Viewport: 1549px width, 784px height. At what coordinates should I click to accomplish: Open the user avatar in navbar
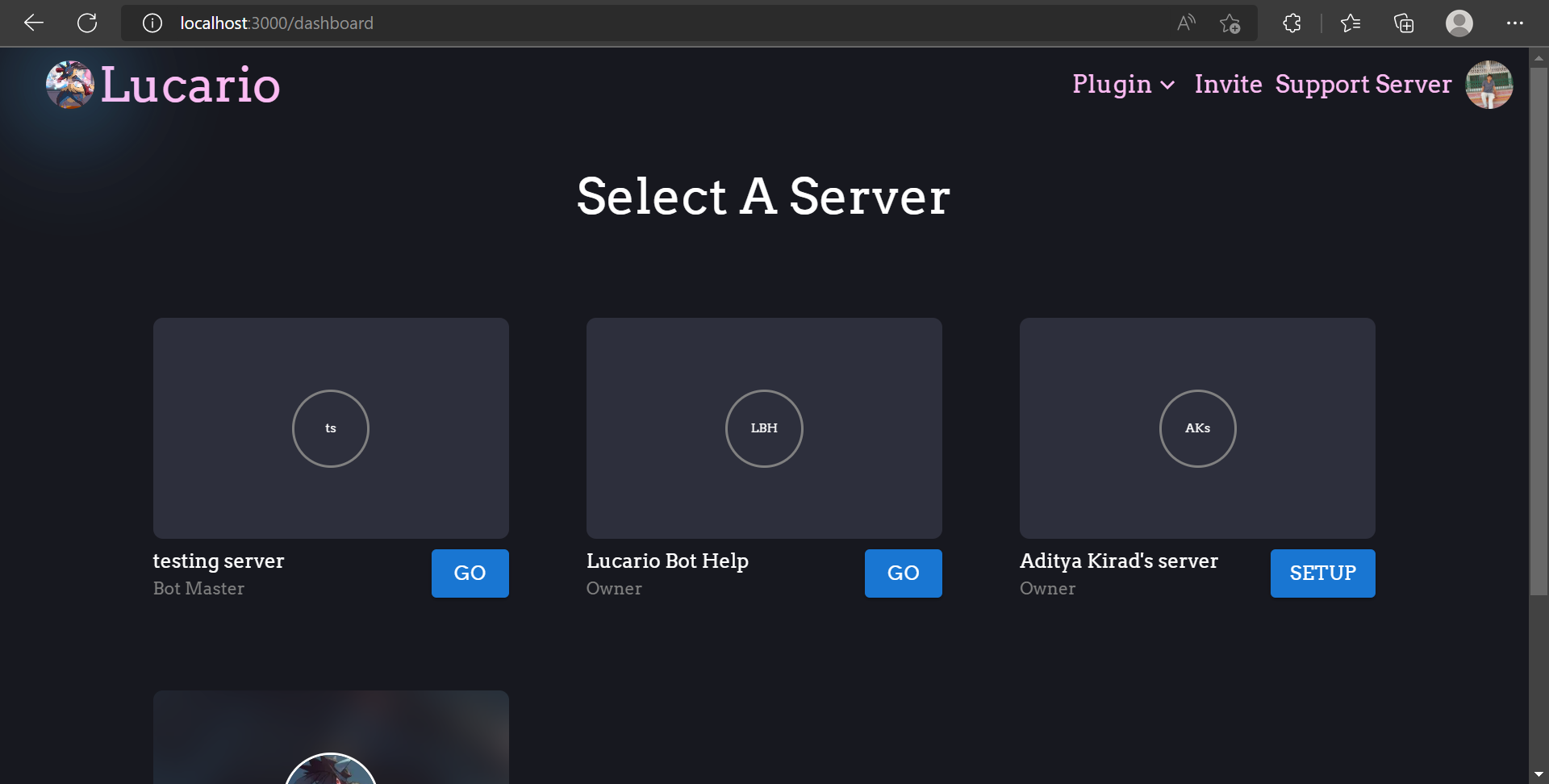click(1489, 85)
